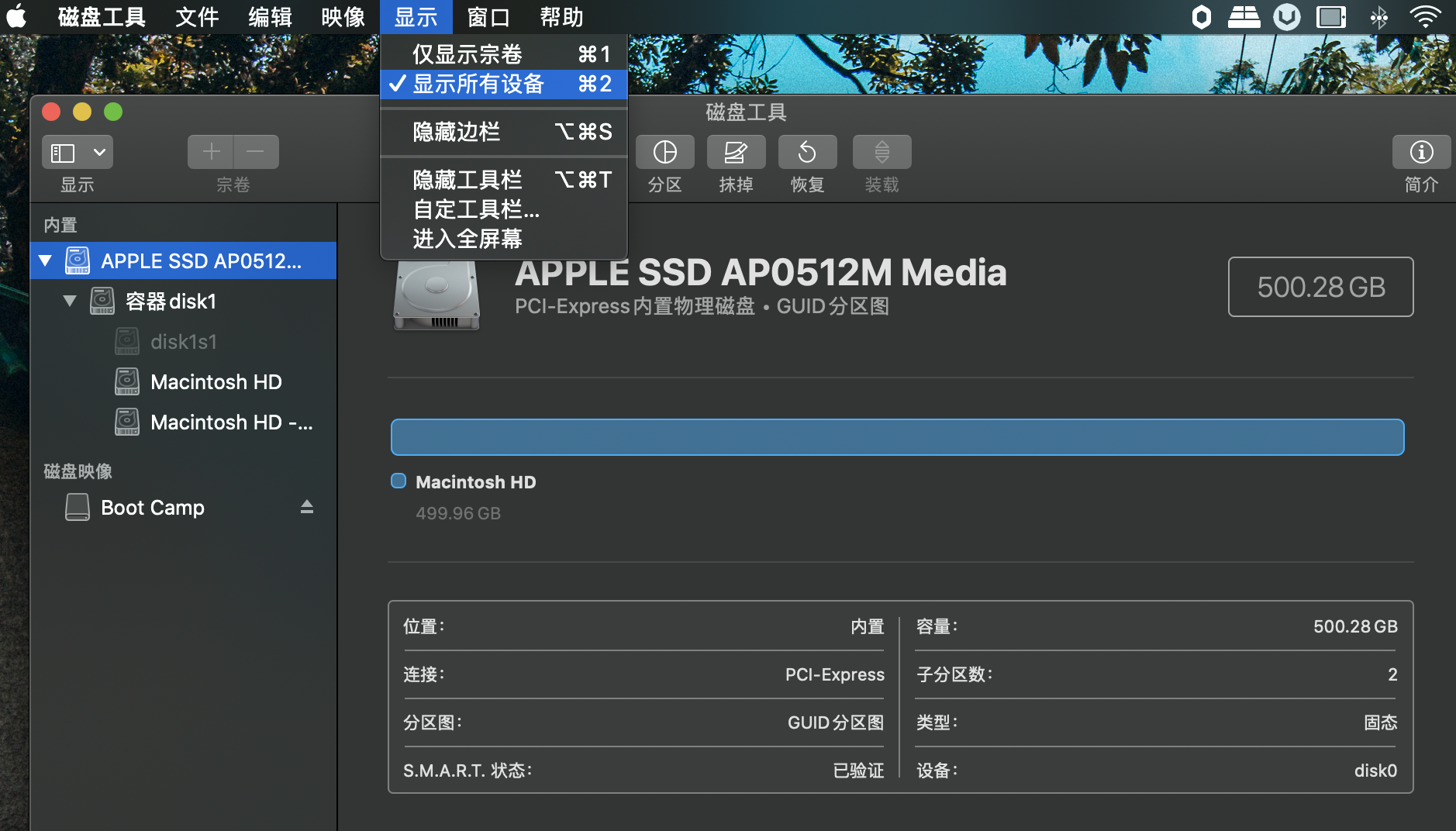Screen dimensions: 1456x831
Task: Click the GUID 分区图 value in table
Action: 836,722
